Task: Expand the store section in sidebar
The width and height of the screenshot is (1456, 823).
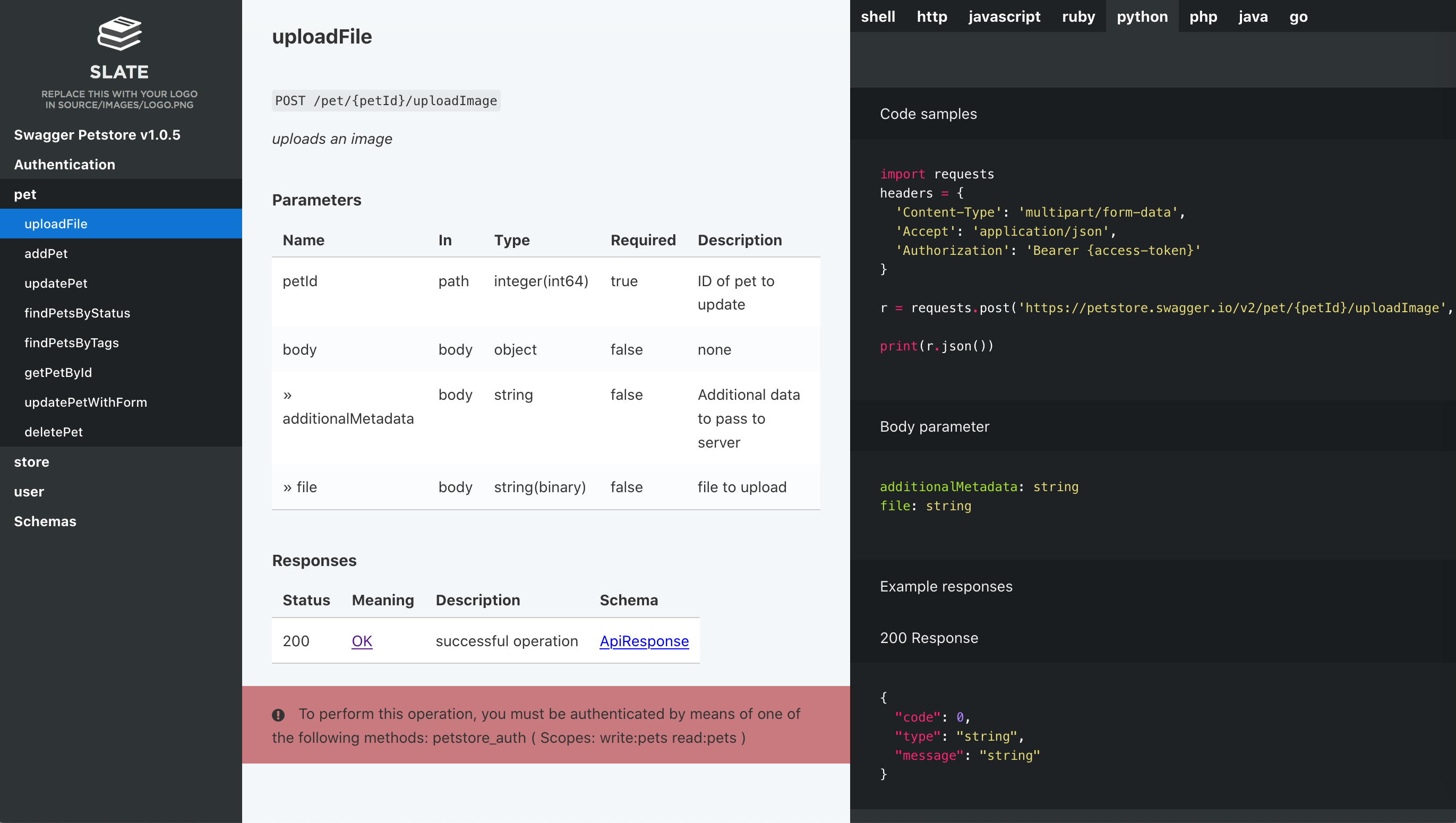Action: point(32,462)
